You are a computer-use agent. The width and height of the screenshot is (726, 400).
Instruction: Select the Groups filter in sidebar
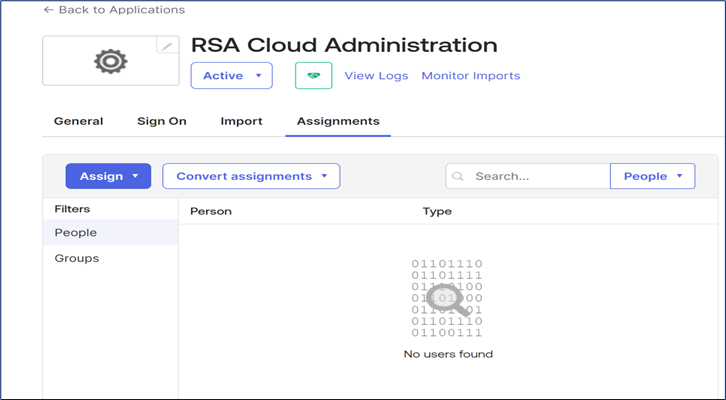77,258
